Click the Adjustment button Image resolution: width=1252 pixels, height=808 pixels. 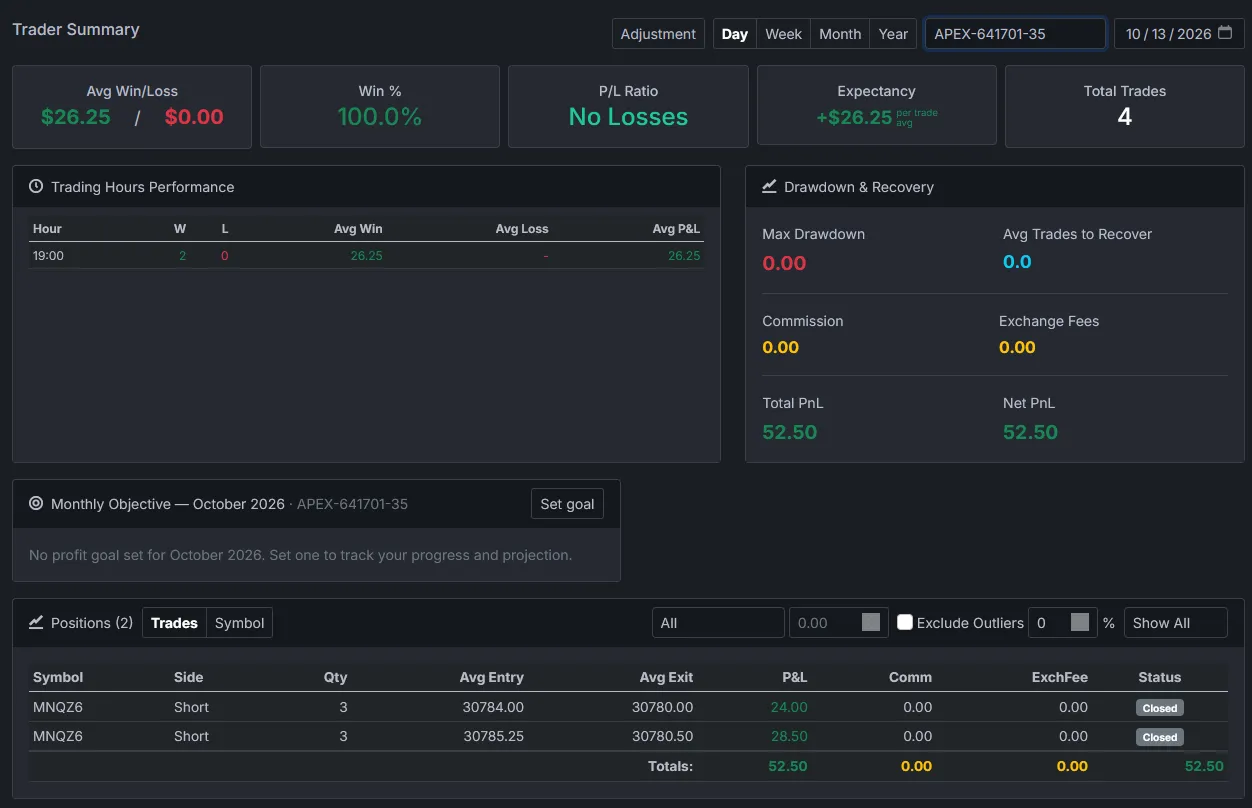click(658, 34)
